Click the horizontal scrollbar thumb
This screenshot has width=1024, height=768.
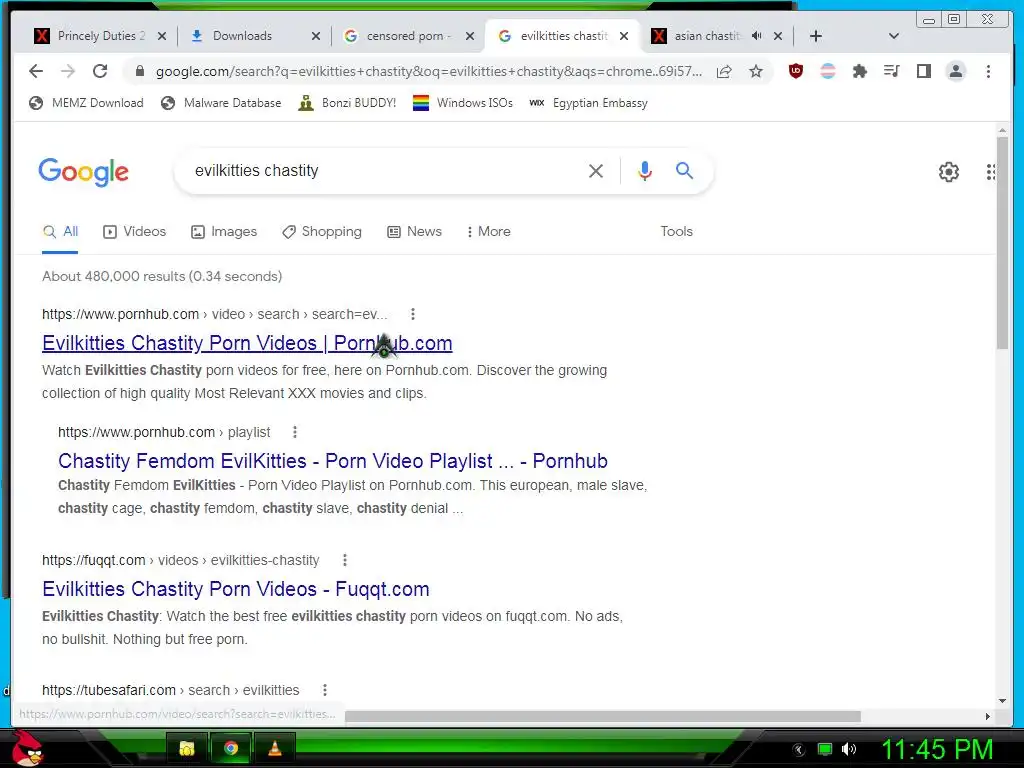click(602, 716)
